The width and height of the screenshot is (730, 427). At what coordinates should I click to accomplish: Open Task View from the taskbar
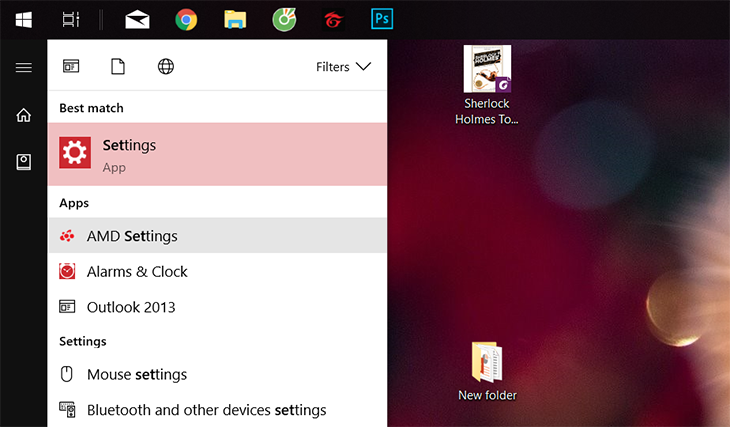point(71,20)
